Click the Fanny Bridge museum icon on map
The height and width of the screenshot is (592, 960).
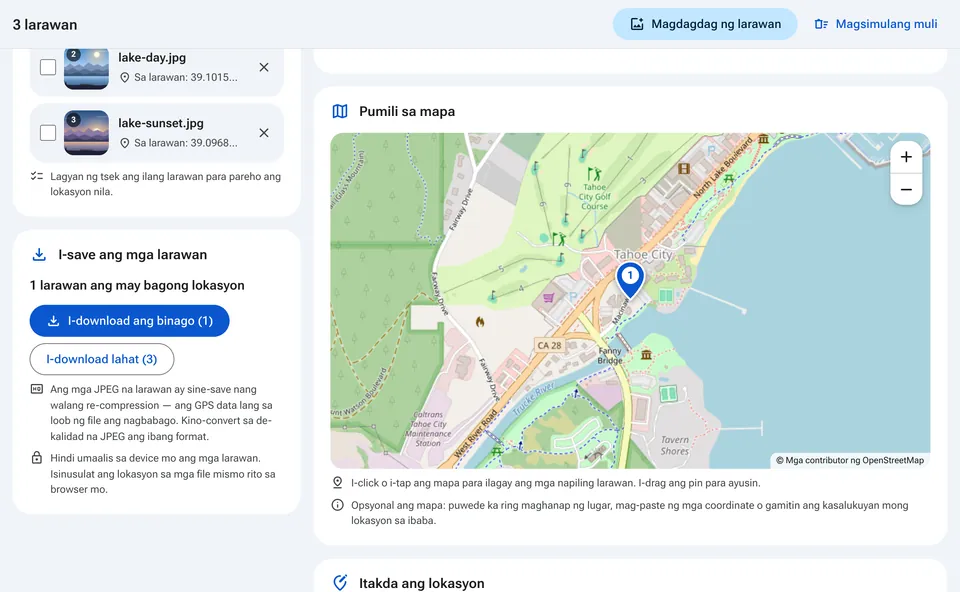coord(646,354)
